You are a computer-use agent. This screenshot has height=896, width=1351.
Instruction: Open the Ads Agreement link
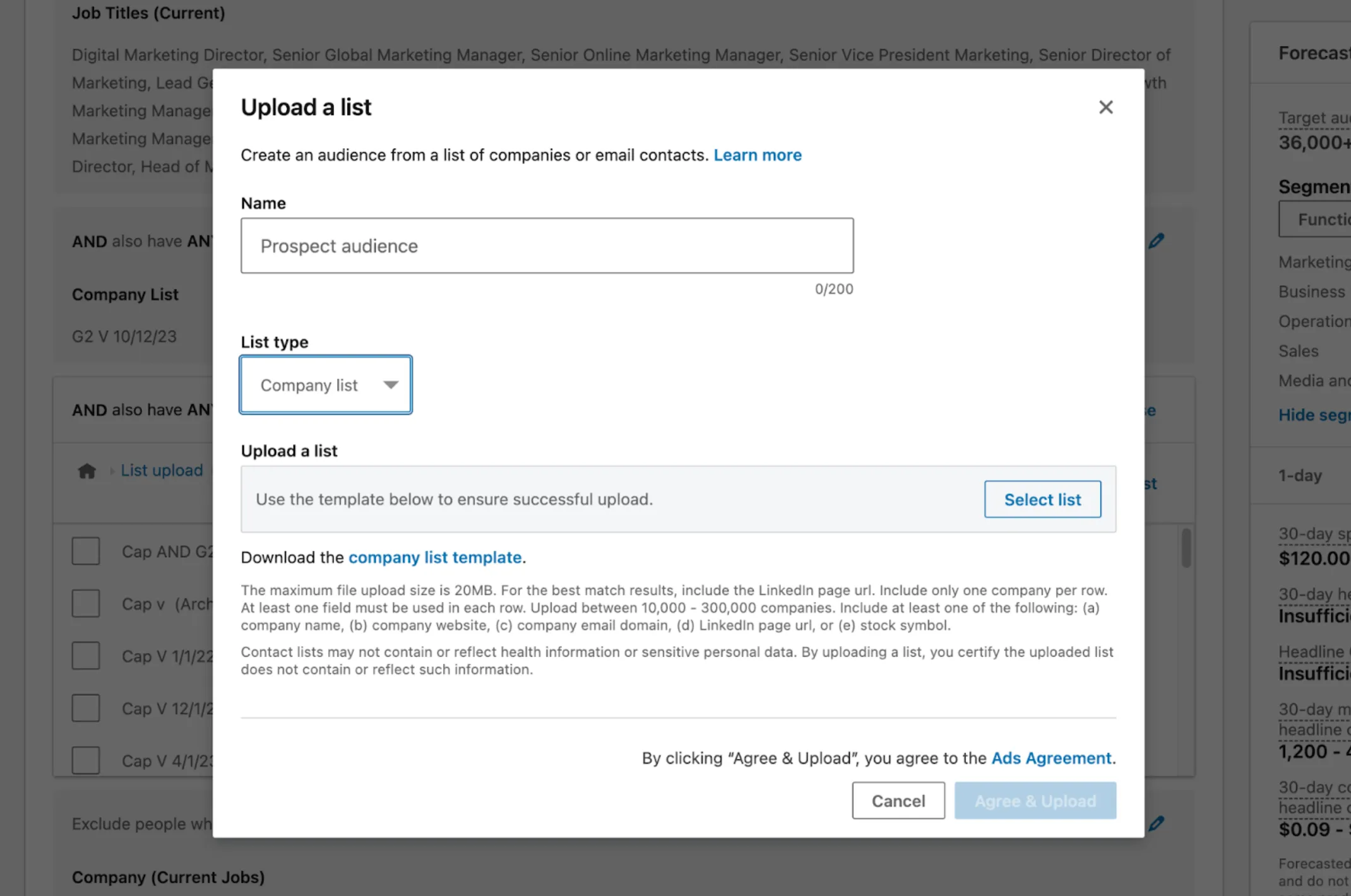coord(1051,758)
